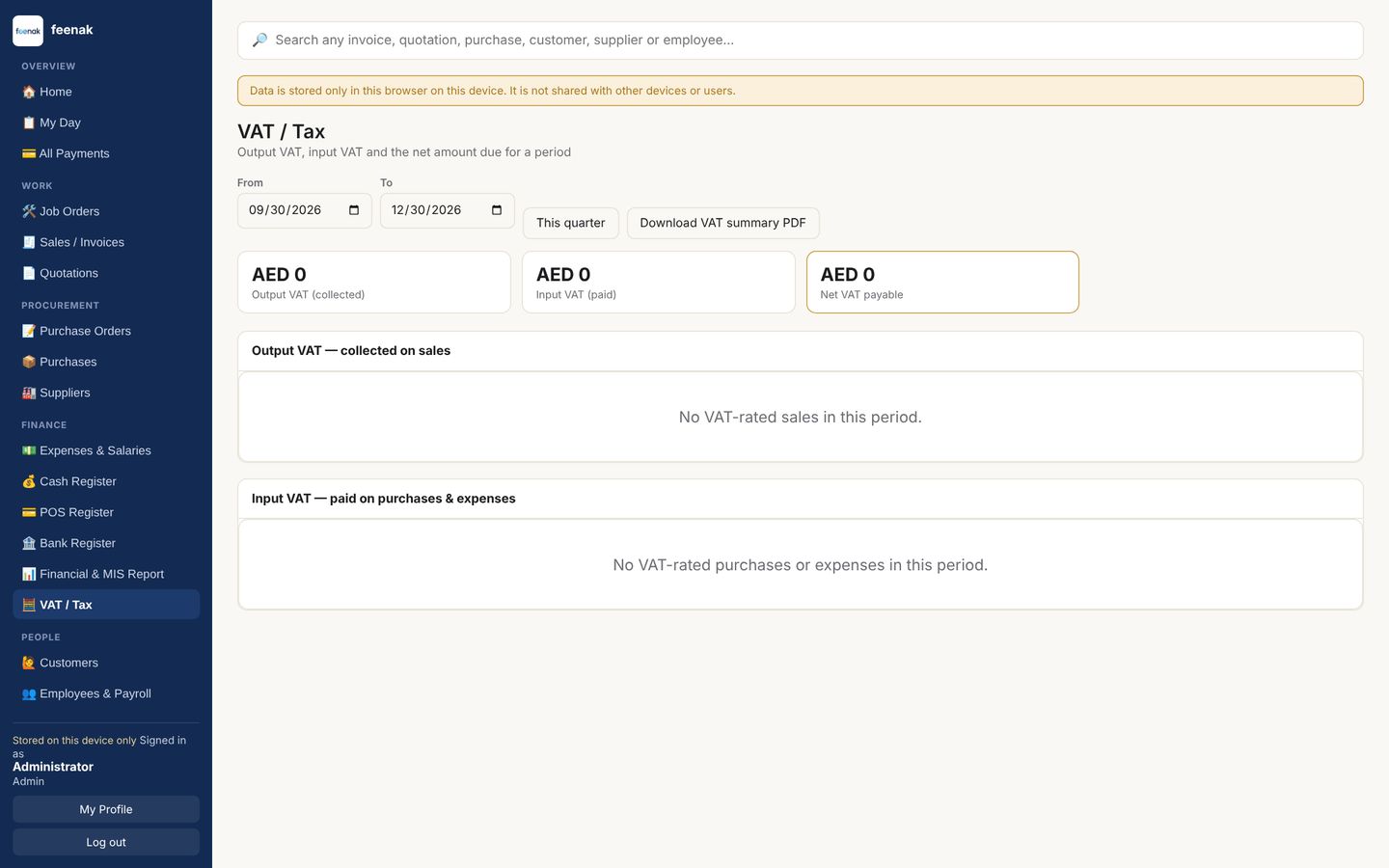Click the 'No VAT-rated sales in this period.' text
The image size is (1389, 868).
pos(801,418)
